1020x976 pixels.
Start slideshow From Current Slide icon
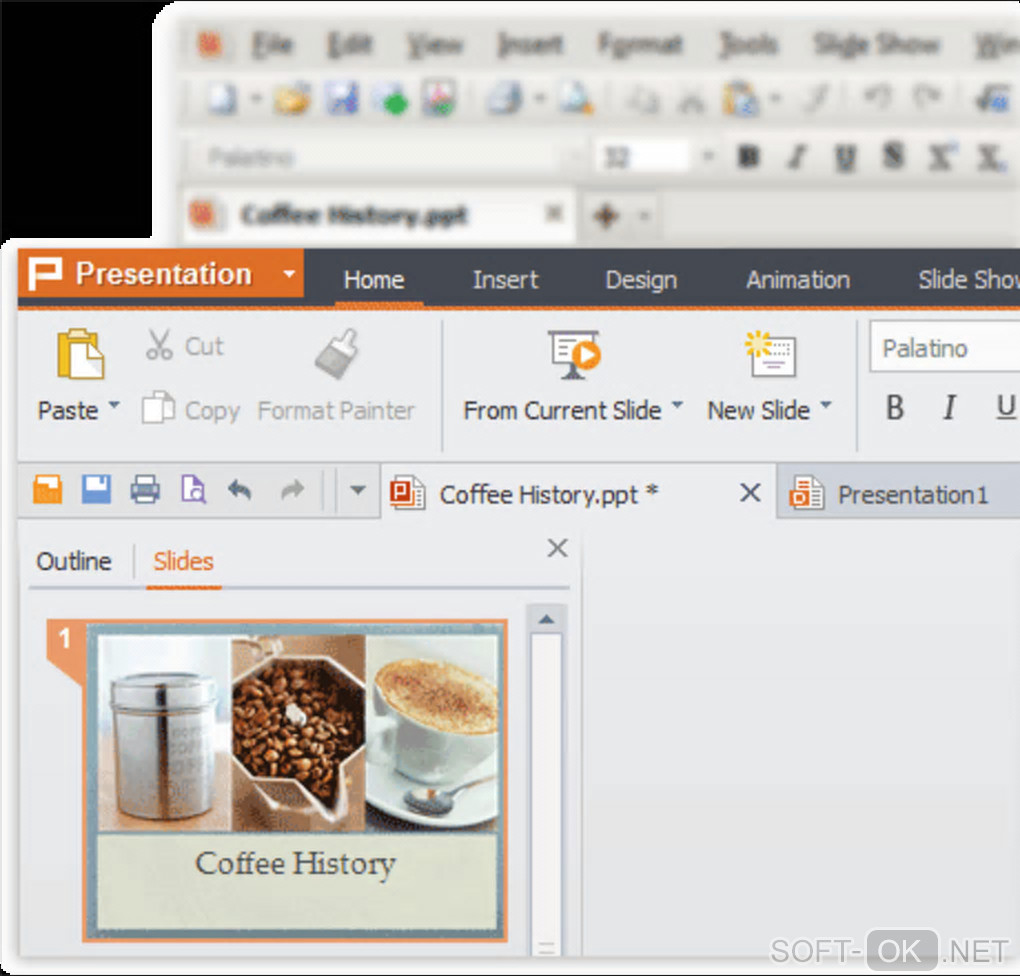pyautogui.click(x=573, y=355)
